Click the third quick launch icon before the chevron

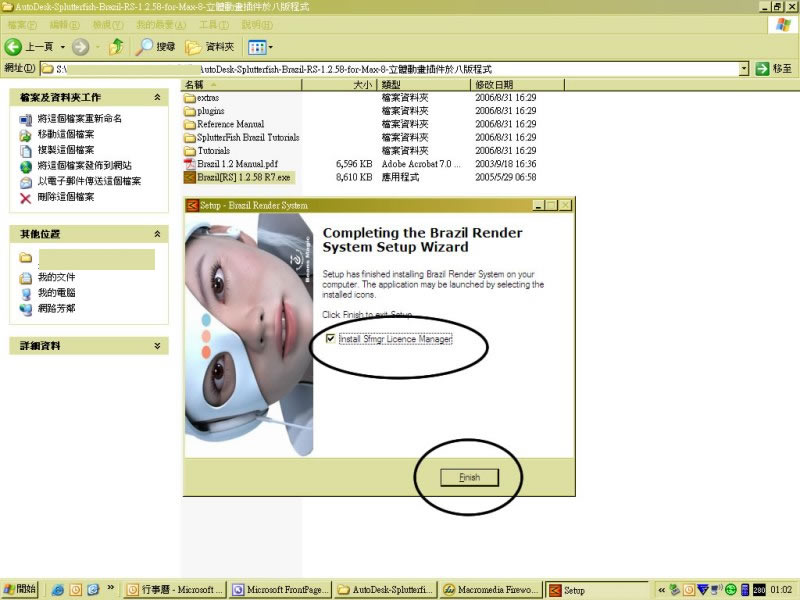click(93, 590)
